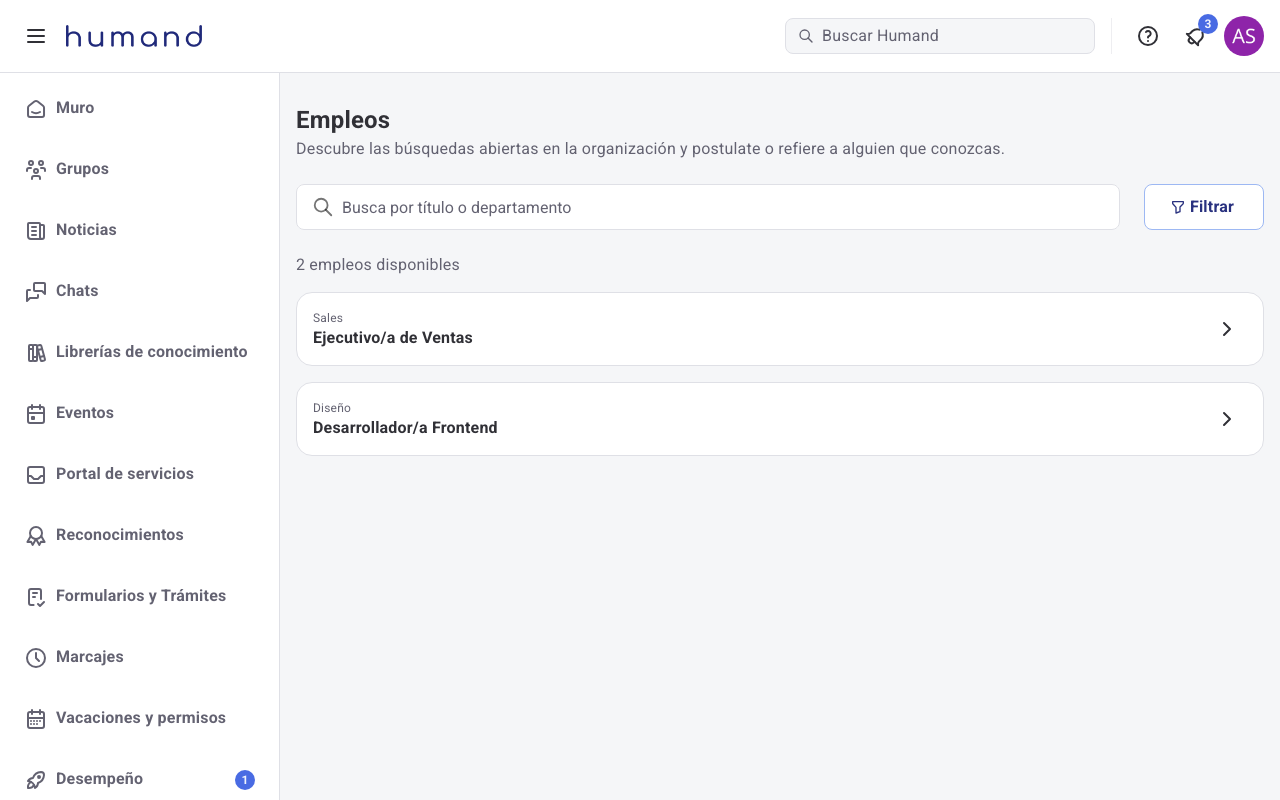Click the Librerías de conocimiento books icon
1280x800 pixels.
pyautogui.click(x=36, y=352)
